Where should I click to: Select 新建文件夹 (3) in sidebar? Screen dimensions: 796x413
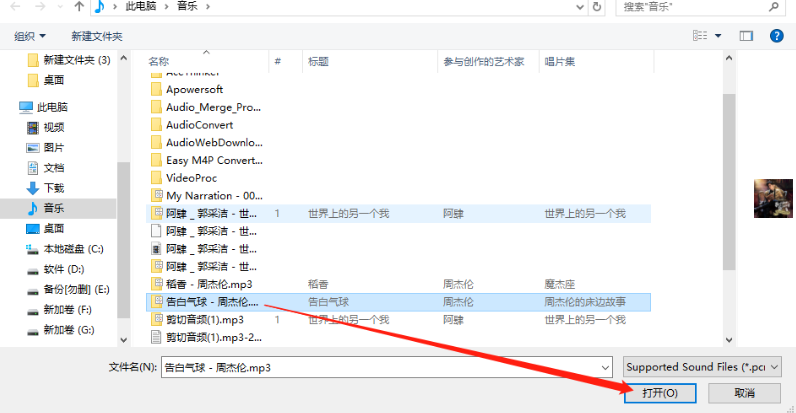[x=69, y=60]
